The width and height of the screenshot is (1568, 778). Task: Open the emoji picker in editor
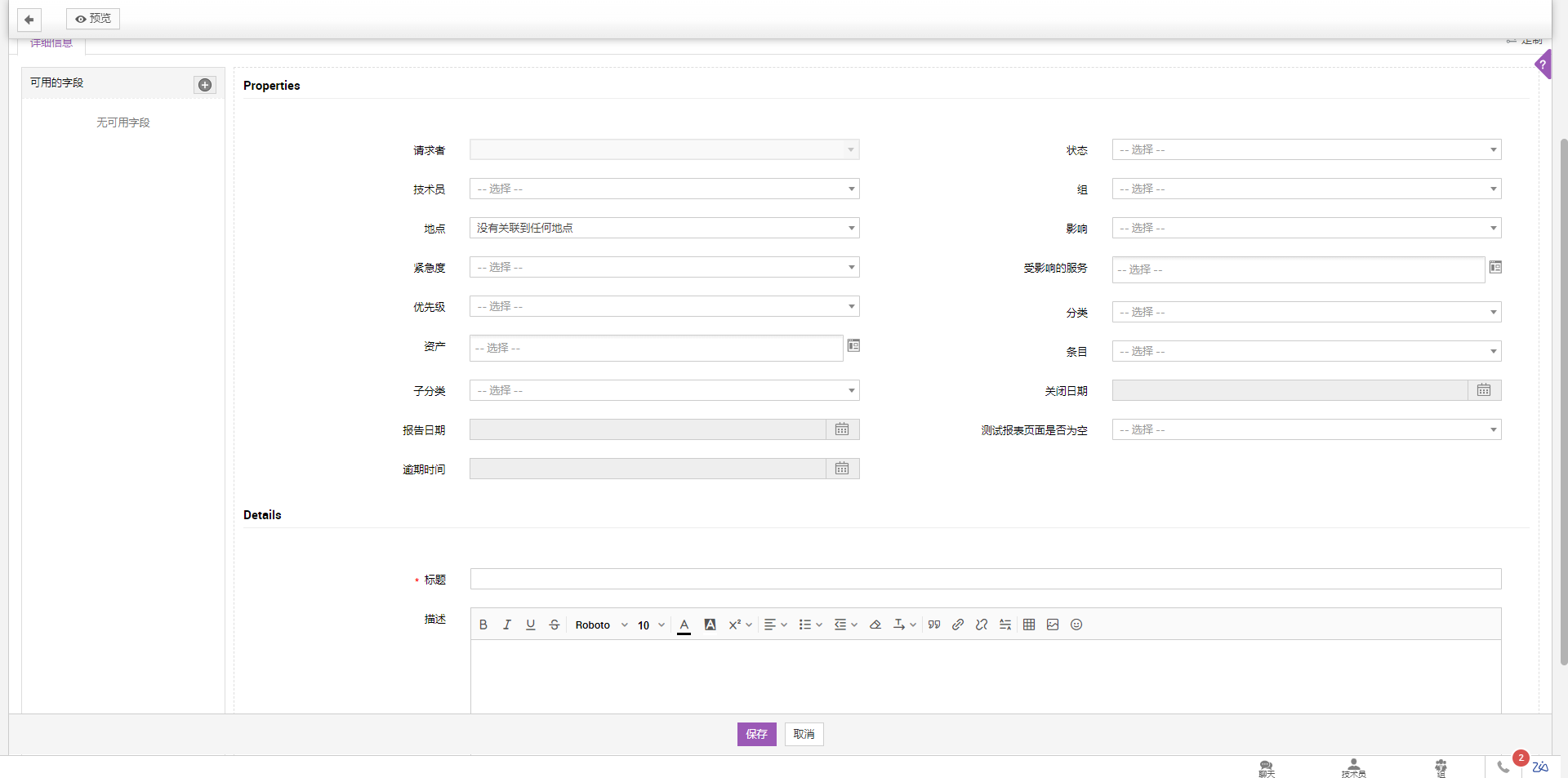click(x=1076, y=625)
